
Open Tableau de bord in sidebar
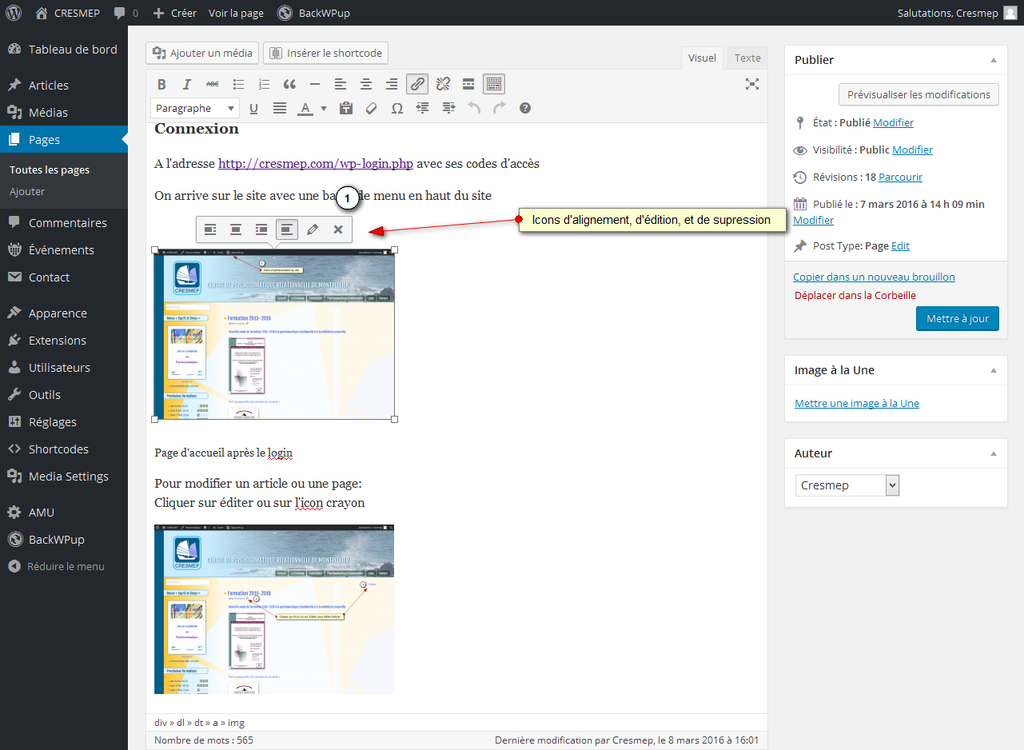coord(64,50)
